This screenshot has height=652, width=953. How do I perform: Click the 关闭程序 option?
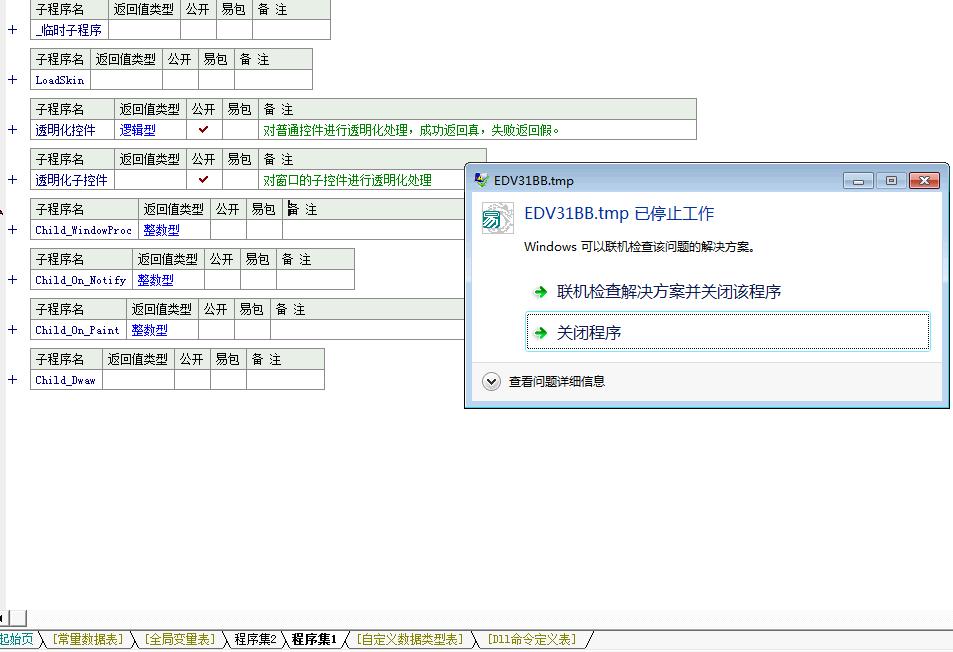pyautogui.click(x=728, y=332)
